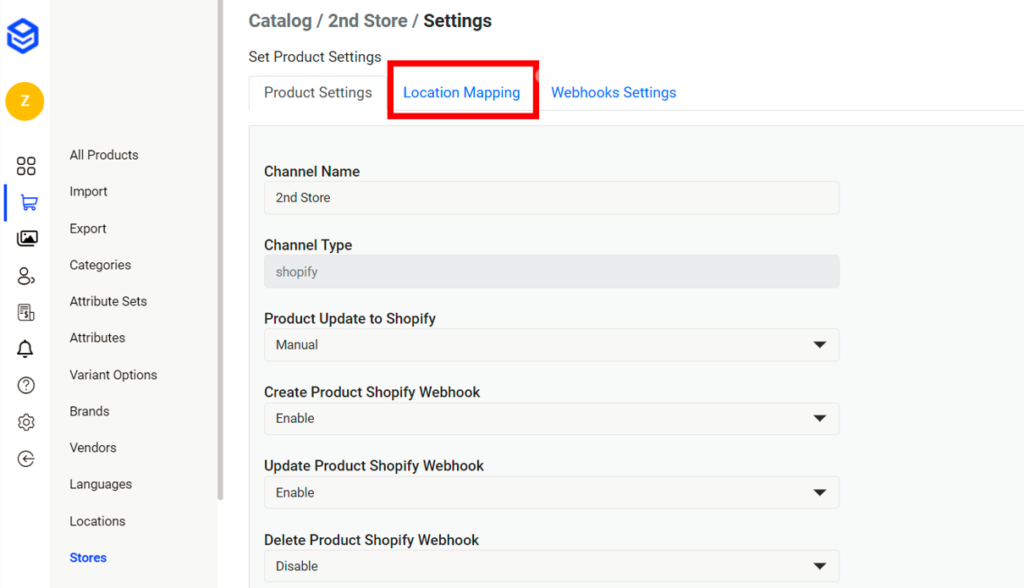Expand the Product Update to Shopify dropdown
1024x588 pixels.
[551, 345]
